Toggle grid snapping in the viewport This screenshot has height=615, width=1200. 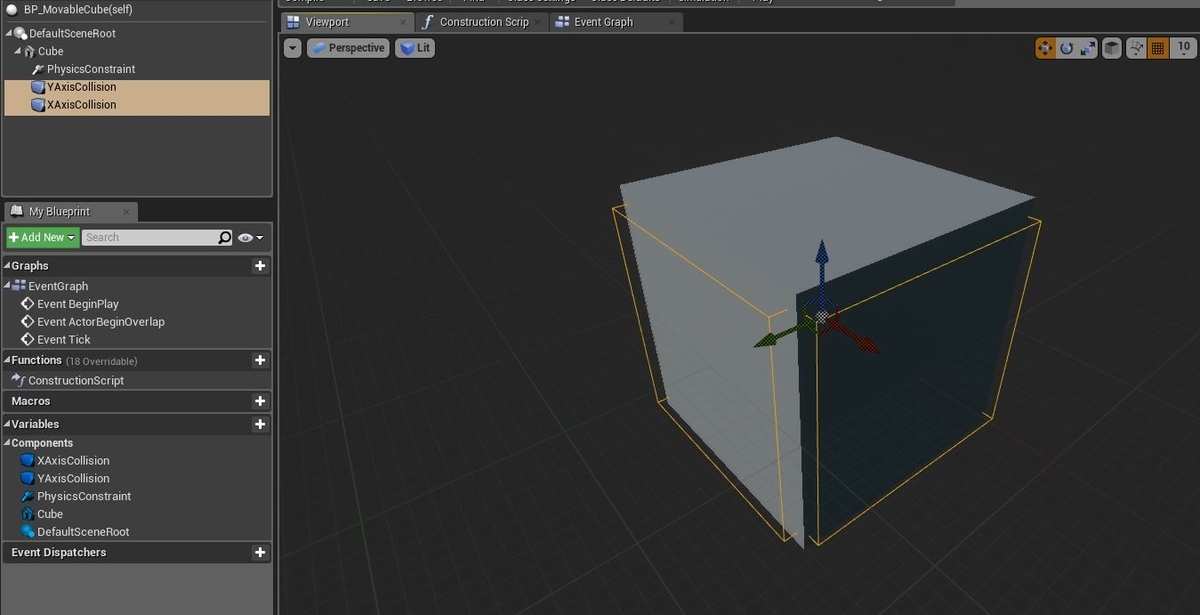point(1158,48)
